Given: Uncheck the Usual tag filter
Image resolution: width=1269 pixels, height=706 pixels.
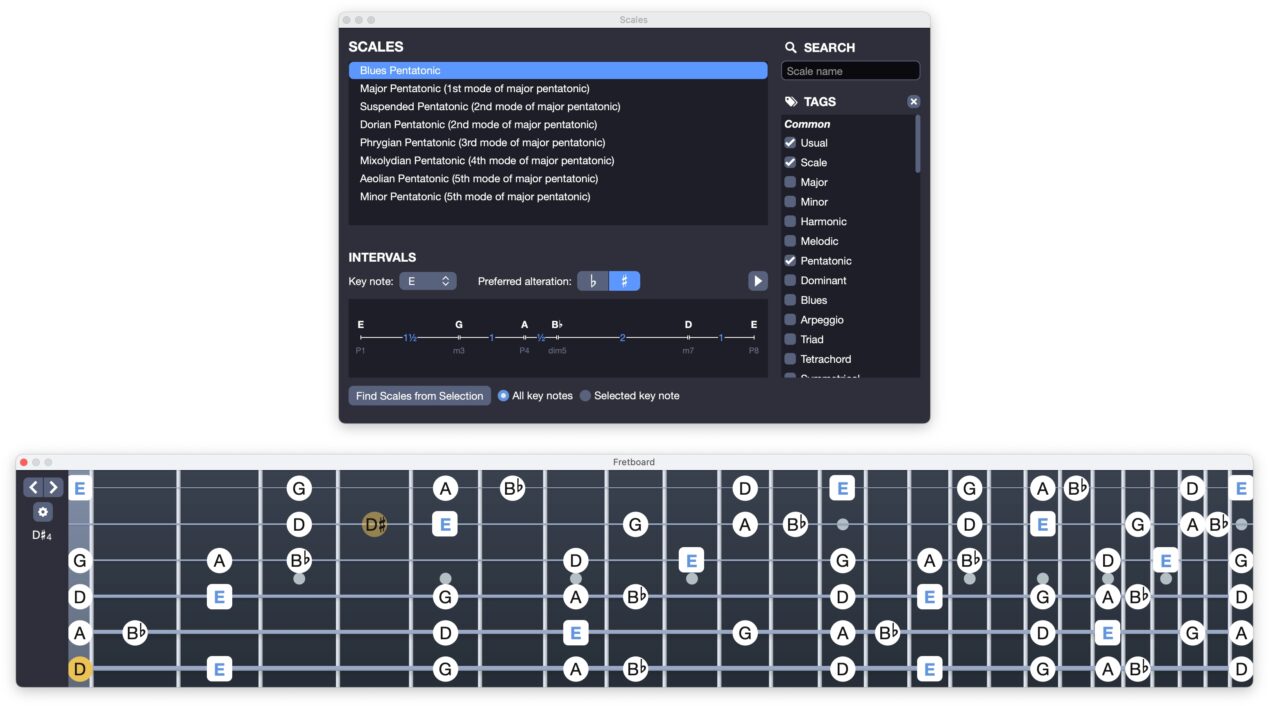Looking at the screenshot, I should coord(790,142).
